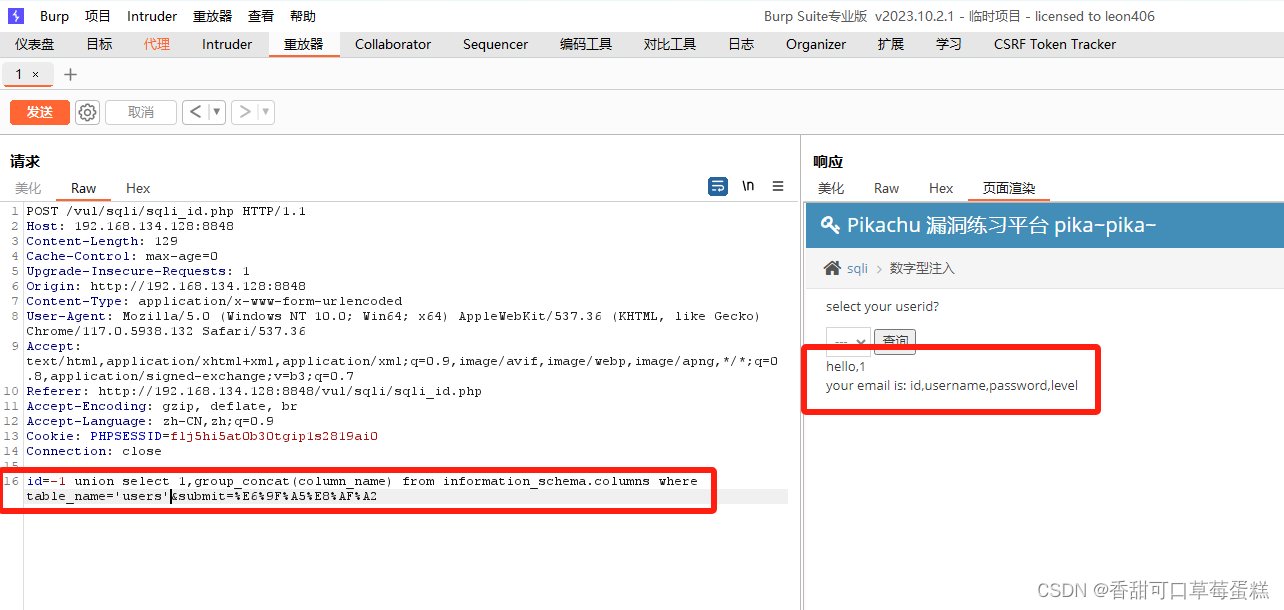1284x610 pixels.
Task: Click the 查询 query button
Action: 895,342
